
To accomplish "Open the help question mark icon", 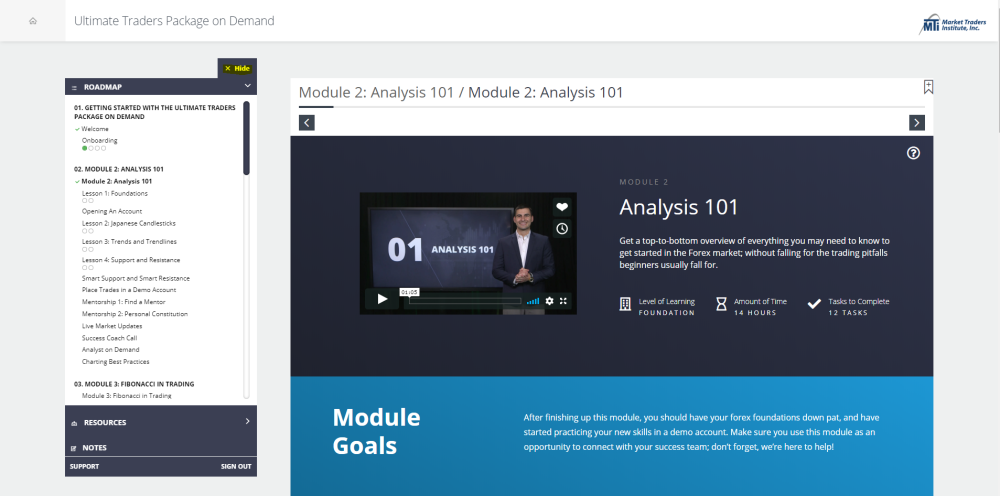I will pos(913,153).
